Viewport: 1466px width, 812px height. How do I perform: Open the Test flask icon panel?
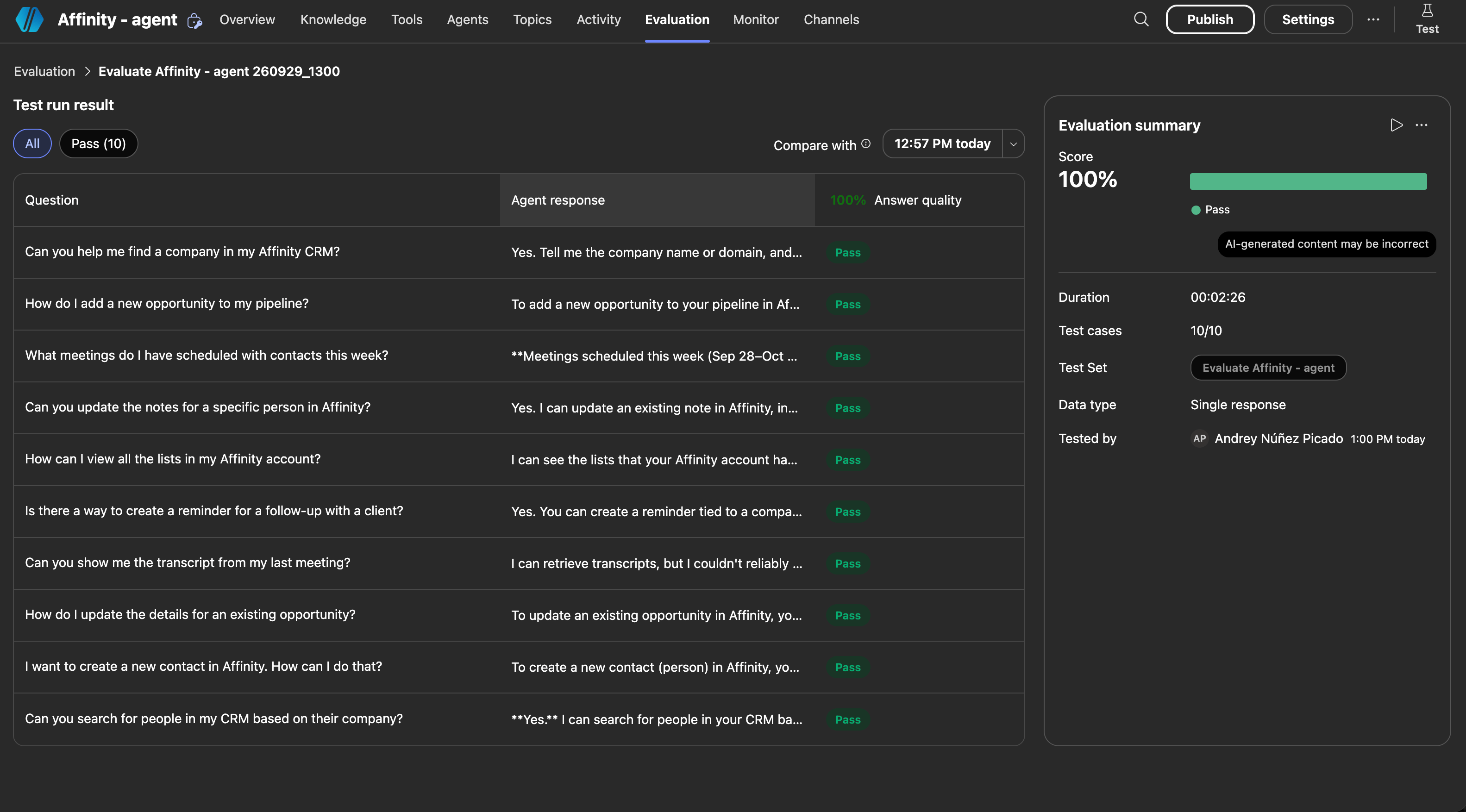tap(1427, 19)
